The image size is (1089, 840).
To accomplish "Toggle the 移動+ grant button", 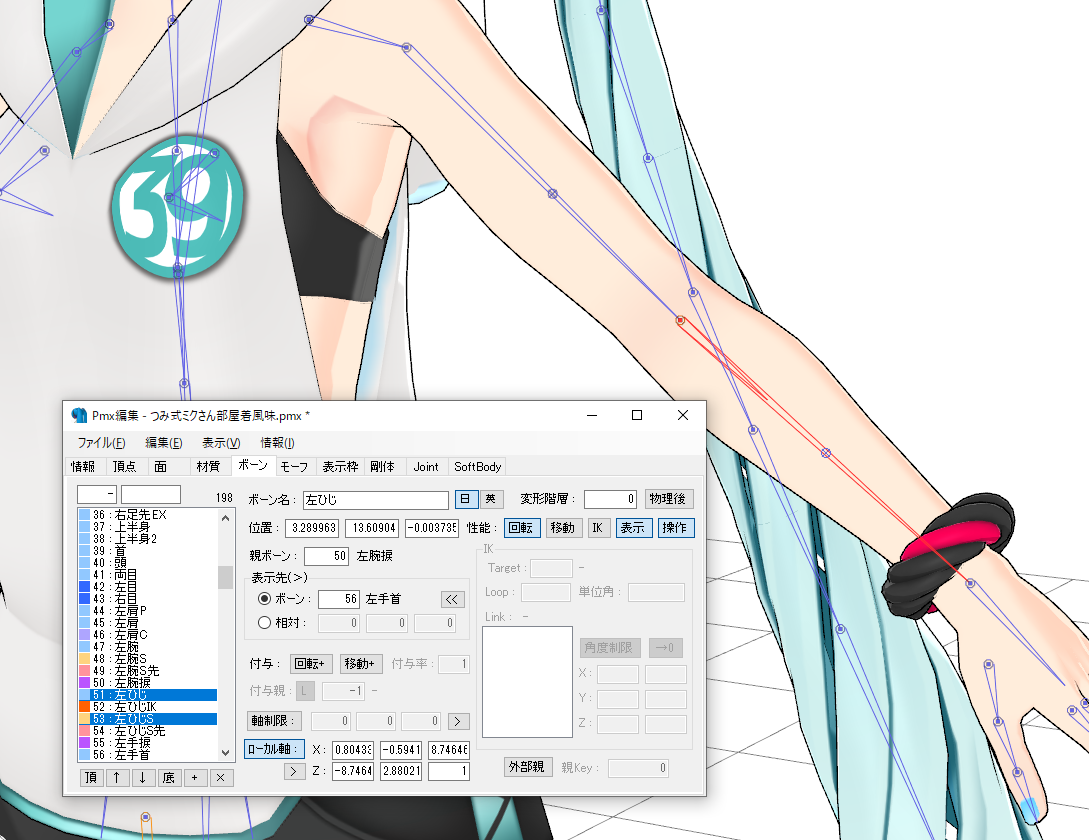I will (x=360, y=664).
